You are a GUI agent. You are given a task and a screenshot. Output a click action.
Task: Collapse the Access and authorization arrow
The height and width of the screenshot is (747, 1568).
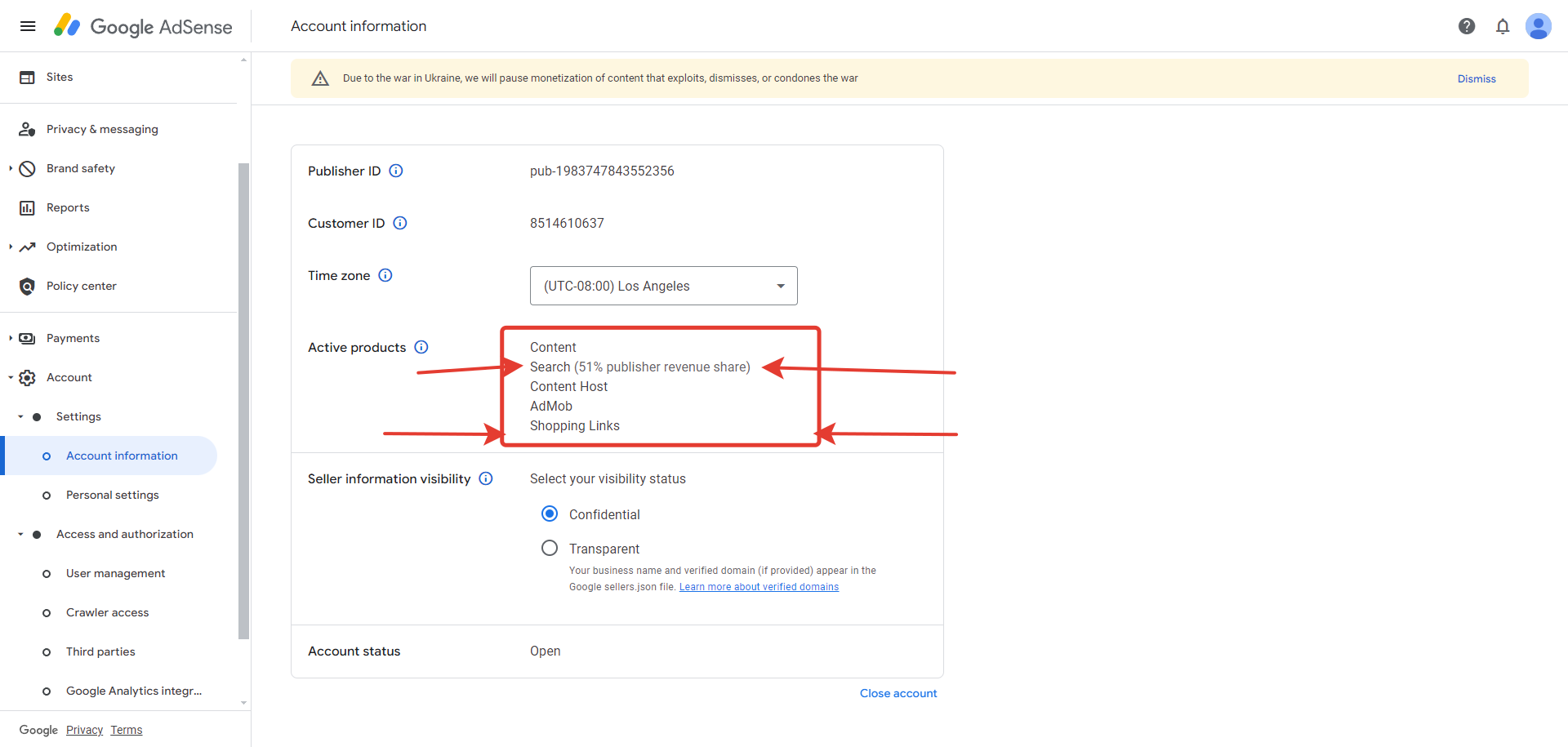20,534
